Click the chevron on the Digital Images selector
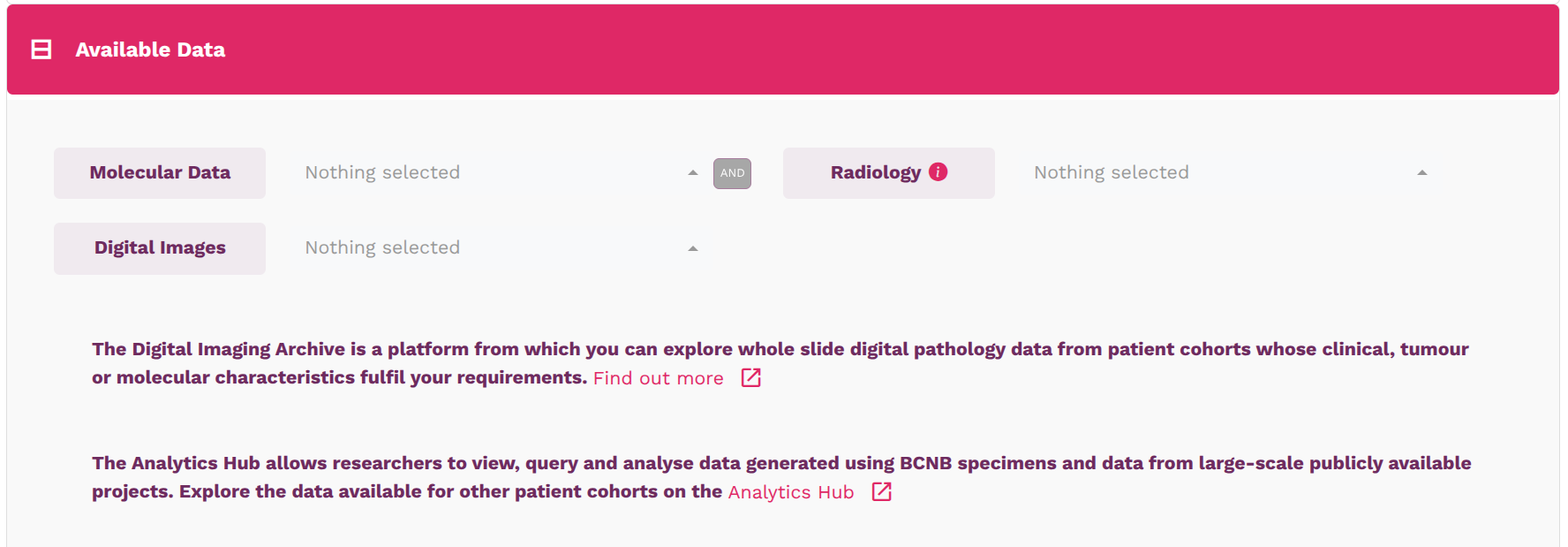Image resolution: width=1568 pixels, height=547 pixels. [x=694, y=248]
